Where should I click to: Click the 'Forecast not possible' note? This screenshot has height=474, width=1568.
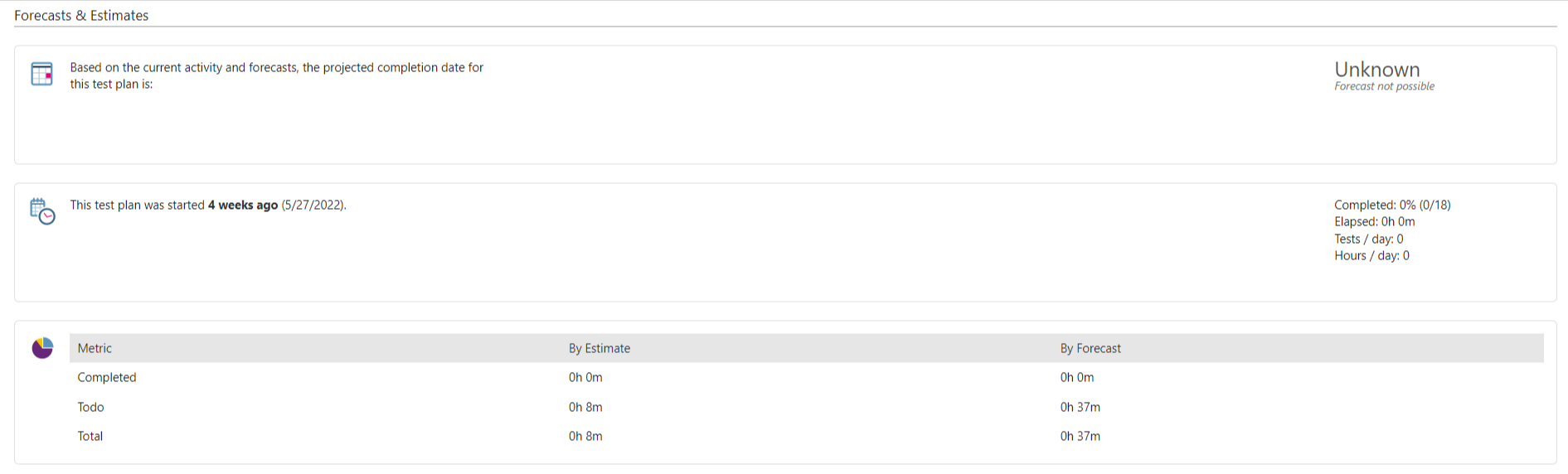pos(1384,86)
